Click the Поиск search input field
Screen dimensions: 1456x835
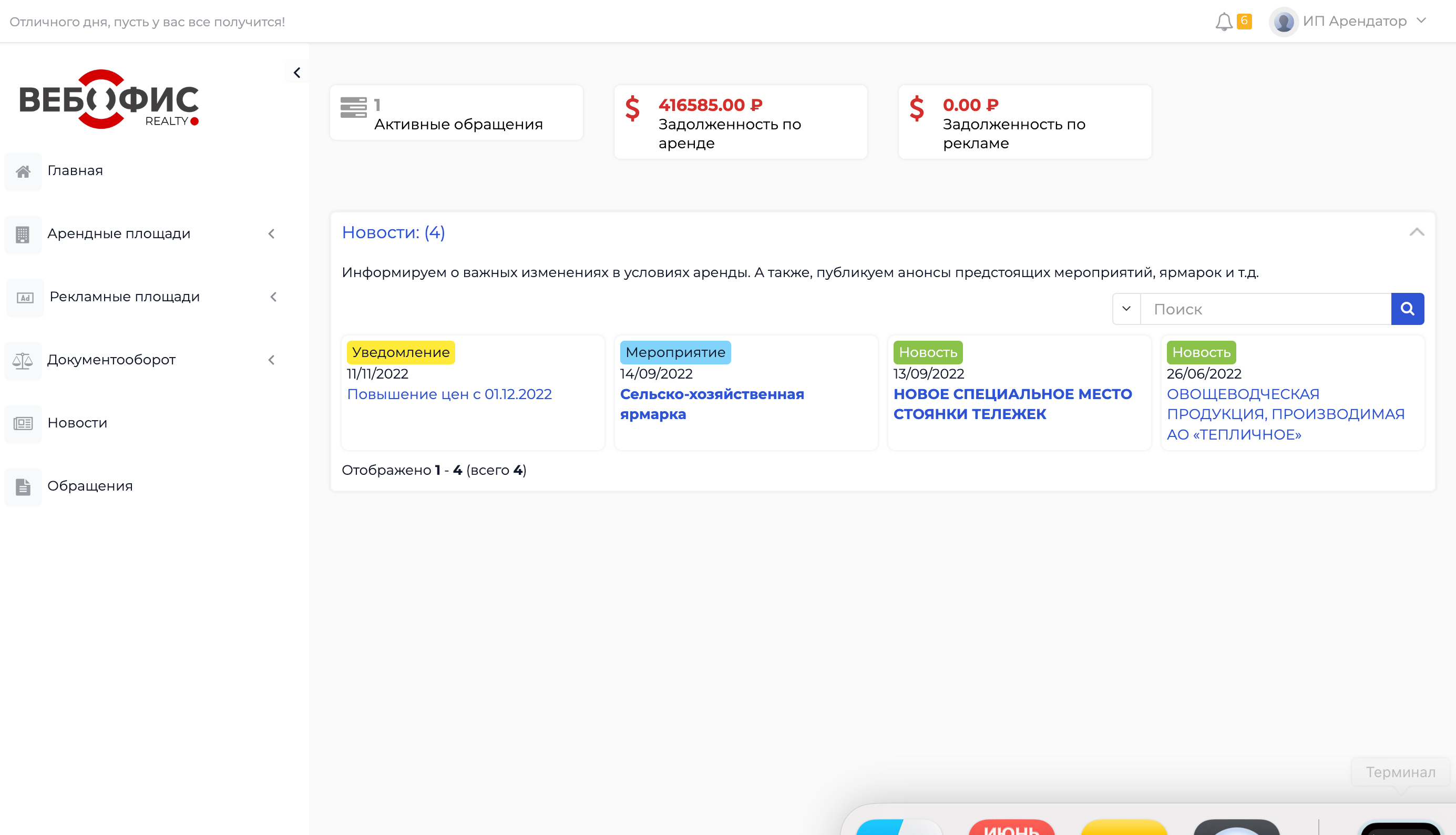(1261, 309)
